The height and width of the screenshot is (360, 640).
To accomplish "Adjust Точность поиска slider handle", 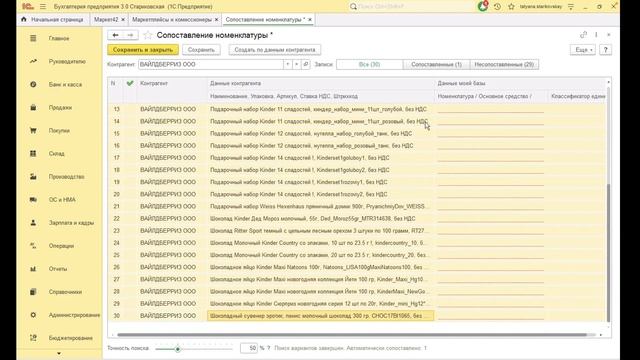I will [178, 349].
